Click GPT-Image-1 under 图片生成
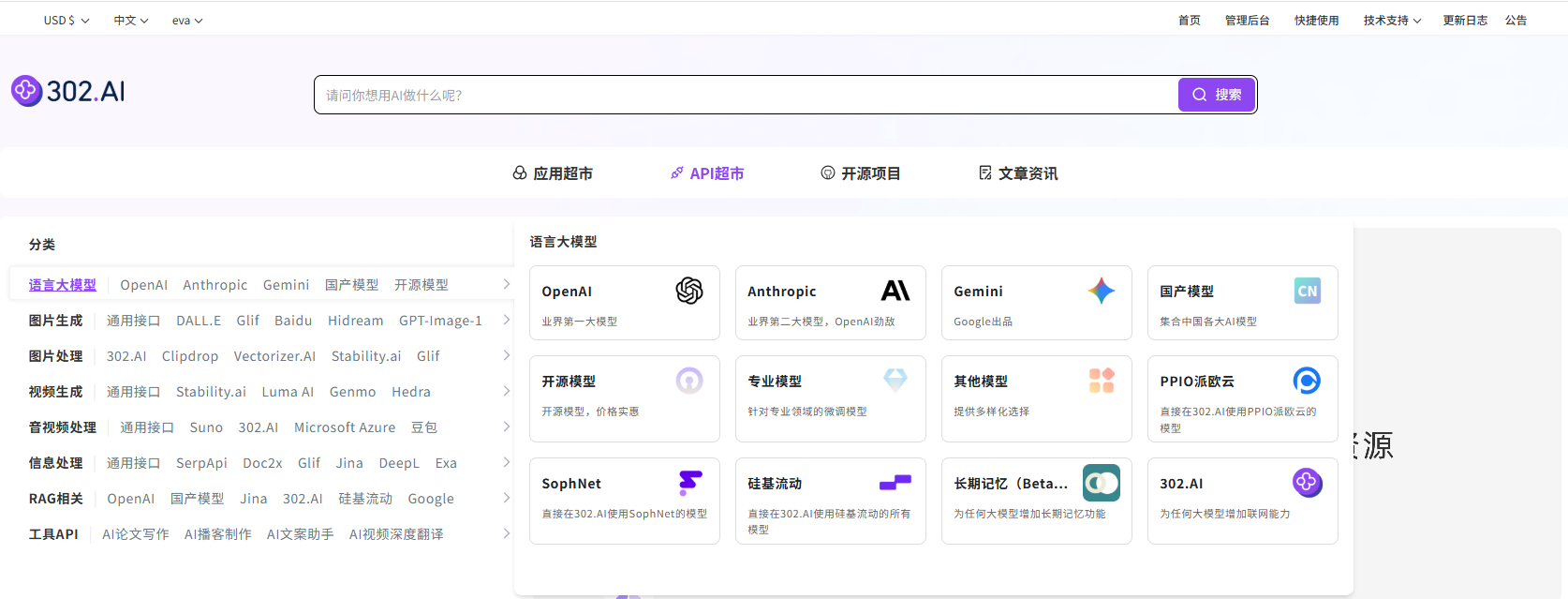The image size is (1568, 599). [x=440, y=321]
